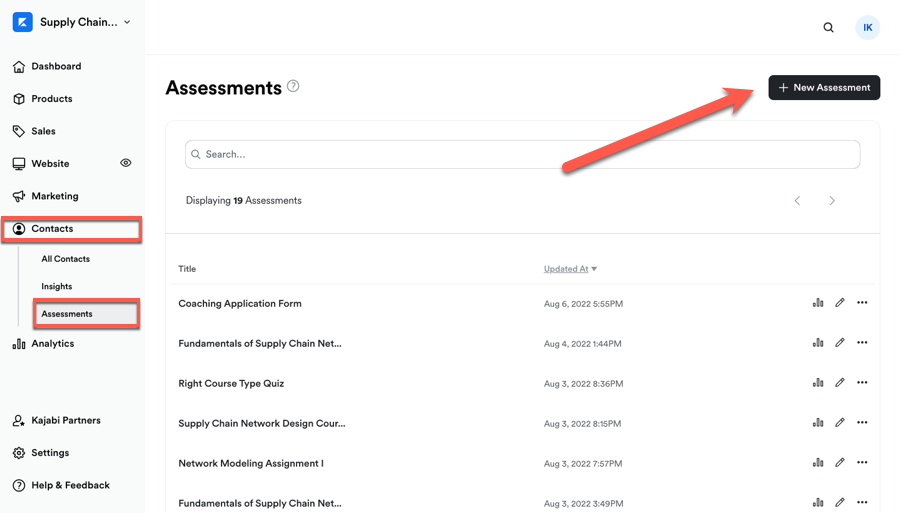This screenshot has height=513, width=900.
Task: Open Help & Feedback in sidebar
Action: (70, 485)
